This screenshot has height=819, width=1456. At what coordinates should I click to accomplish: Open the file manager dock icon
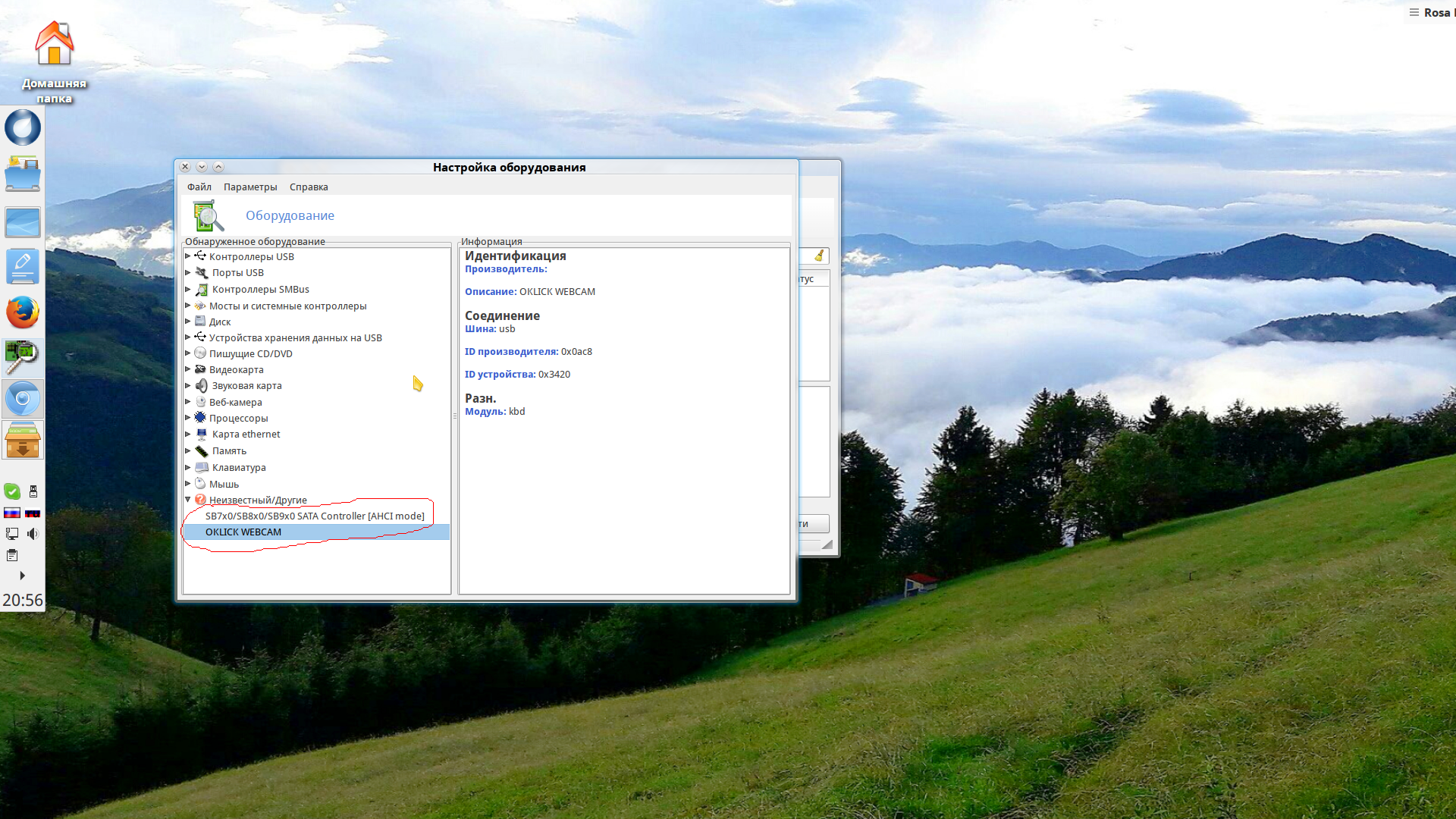pyautogui.click(x=23, y=174)
